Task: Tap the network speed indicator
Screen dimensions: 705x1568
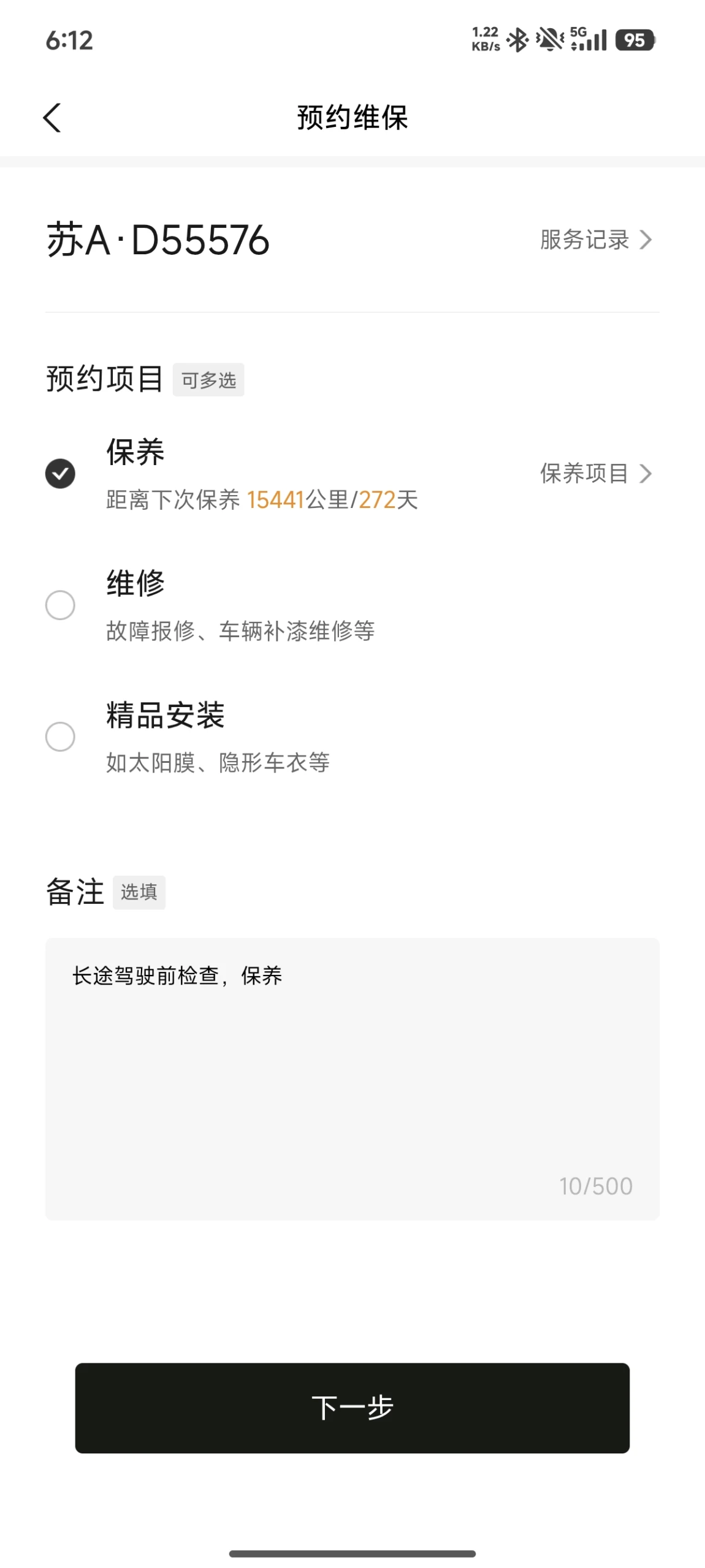Action: tap(486, 39)
